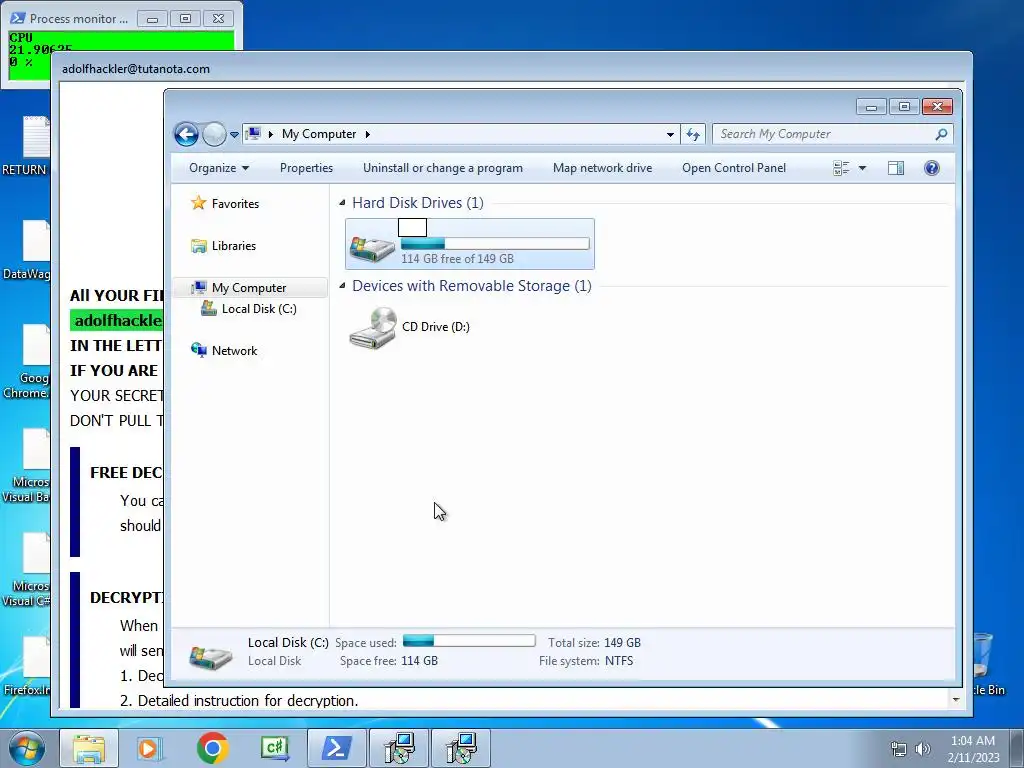Maximize the My Computer window
1024x768 pixels.
[904, 106]
